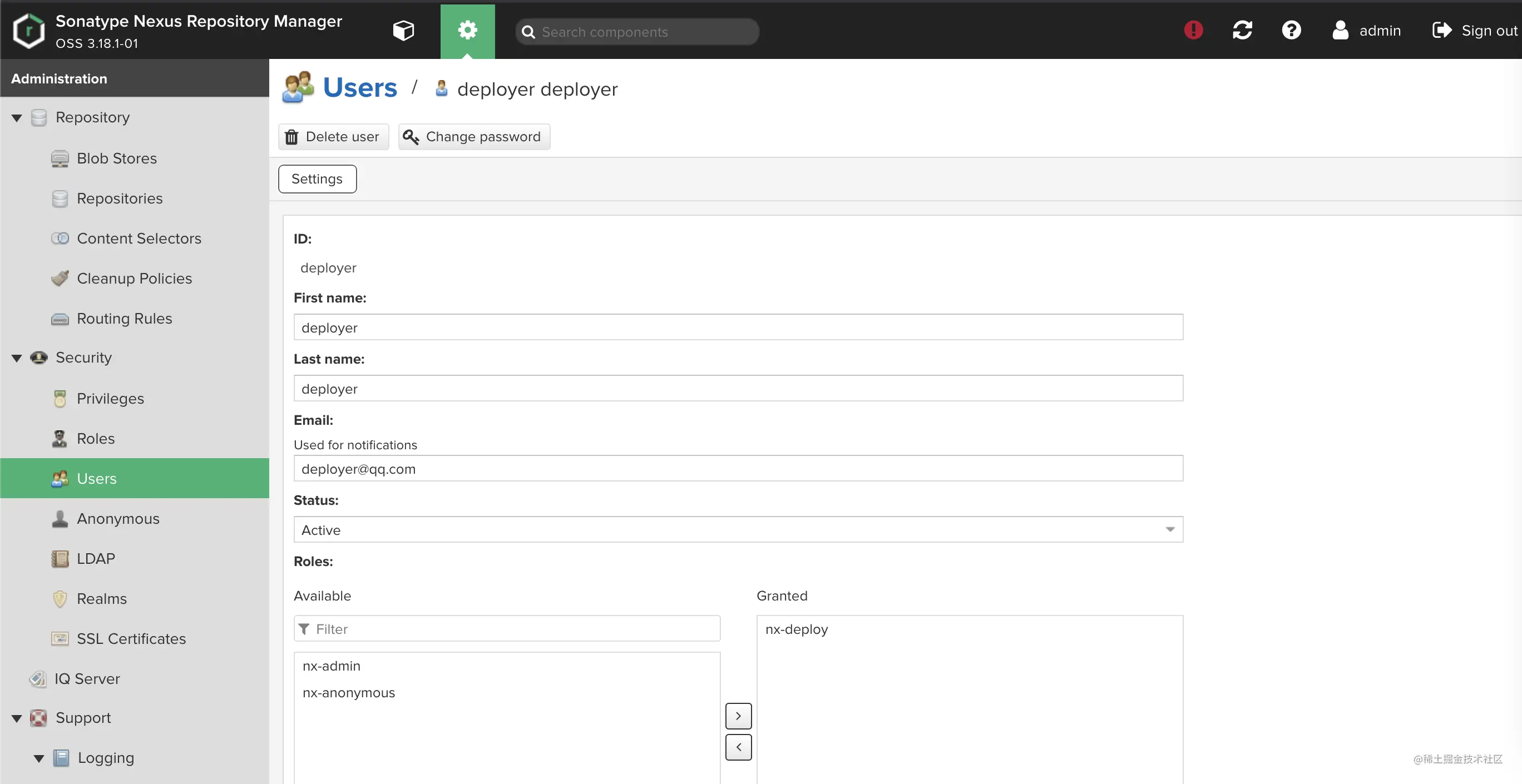Open Cleanup Policies
The image size is (1522, 784).
134,278
